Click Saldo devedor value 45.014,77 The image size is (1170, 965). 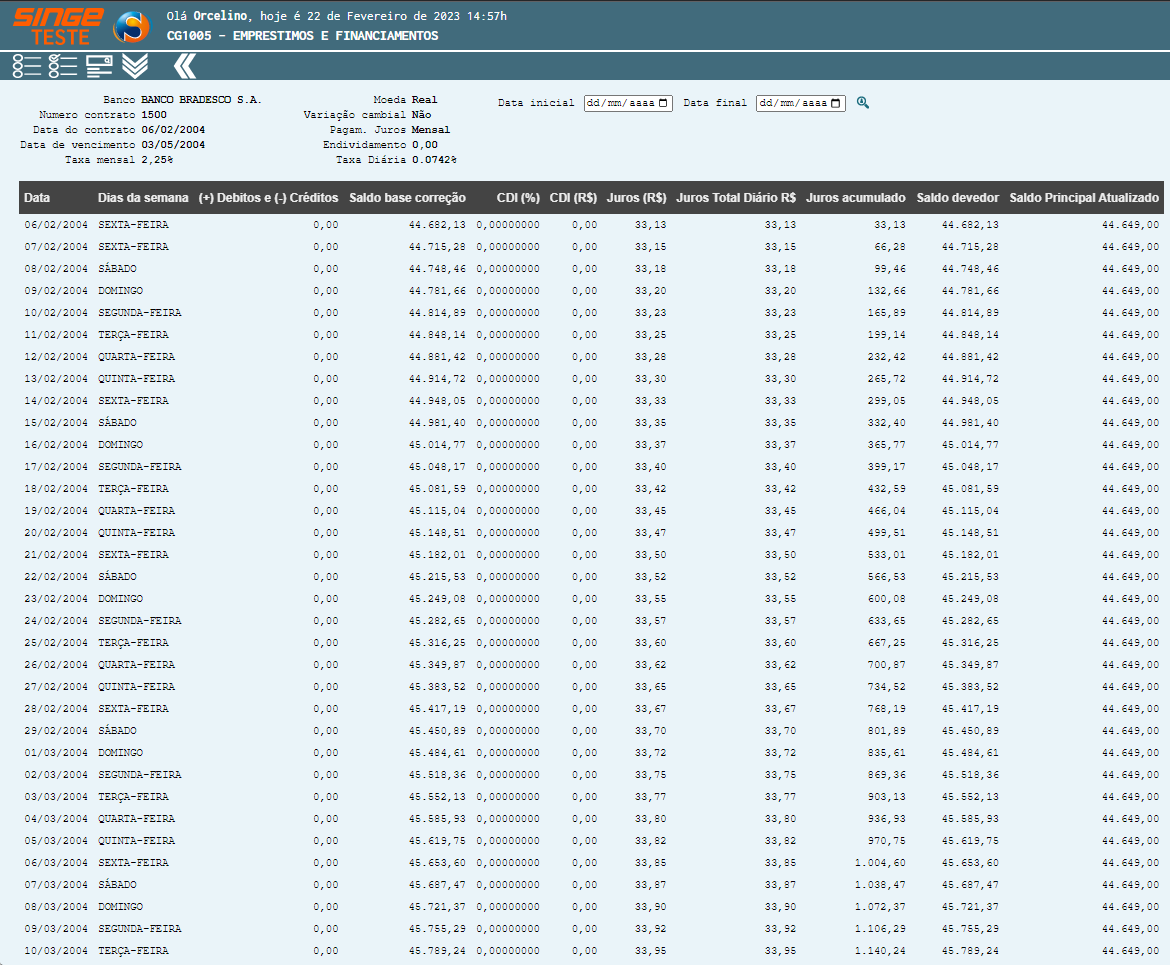[970, 445]
